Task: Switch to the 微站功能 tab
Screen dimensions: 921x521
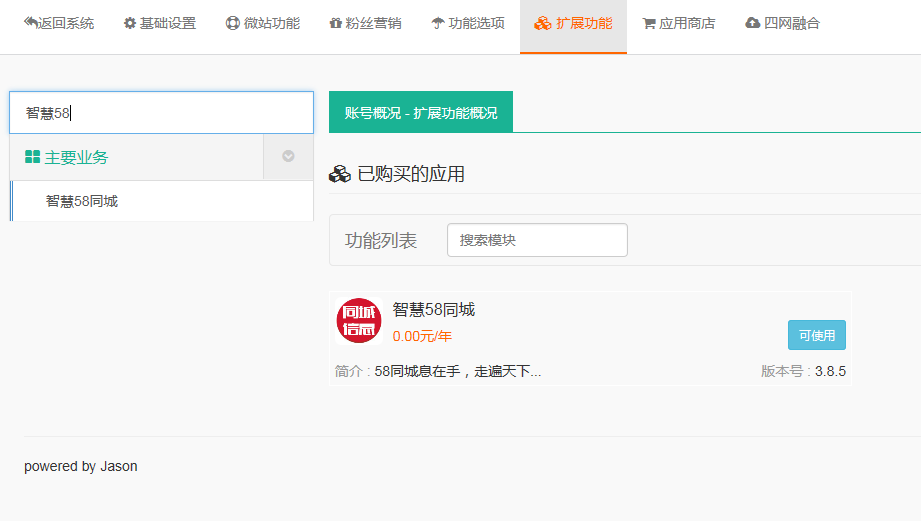Action: pos(263,23)
